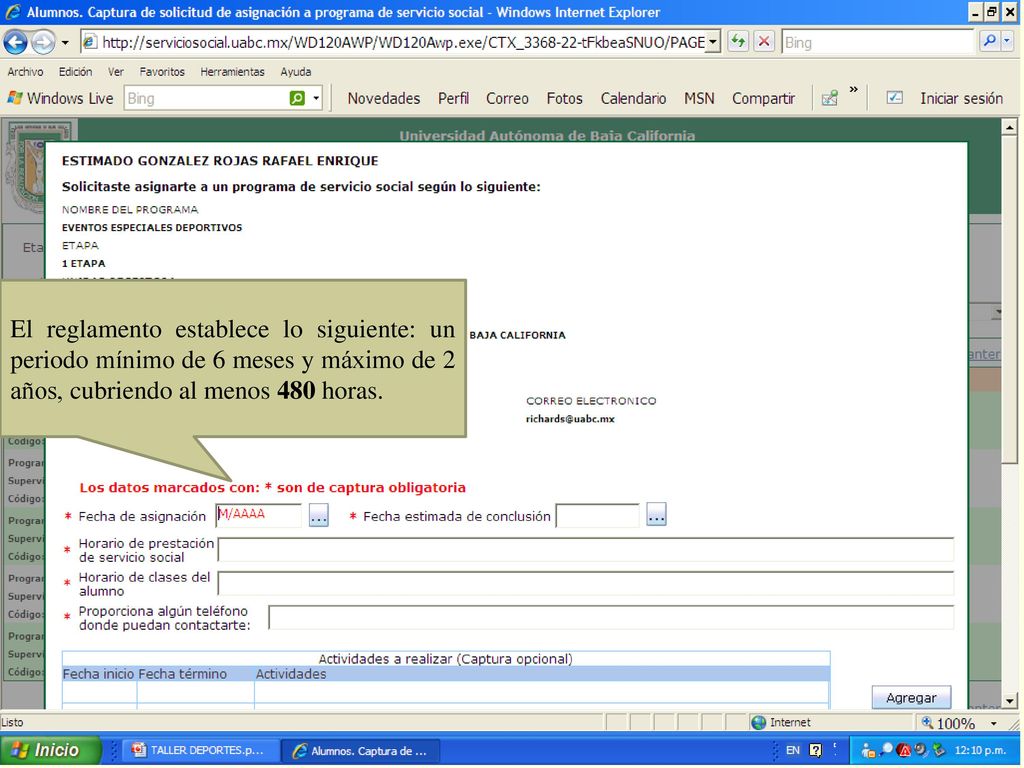Go back with the browser Back arrow

click(15, 42)
